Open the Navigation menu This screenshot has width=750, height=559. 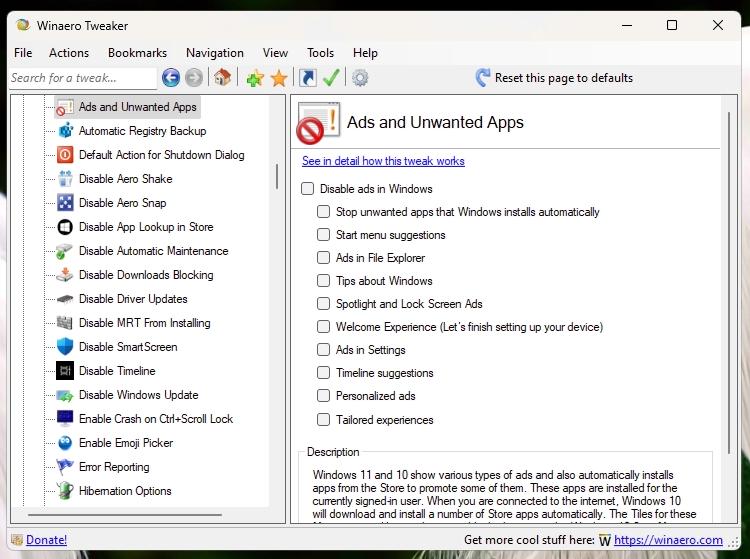pos(215,53)
